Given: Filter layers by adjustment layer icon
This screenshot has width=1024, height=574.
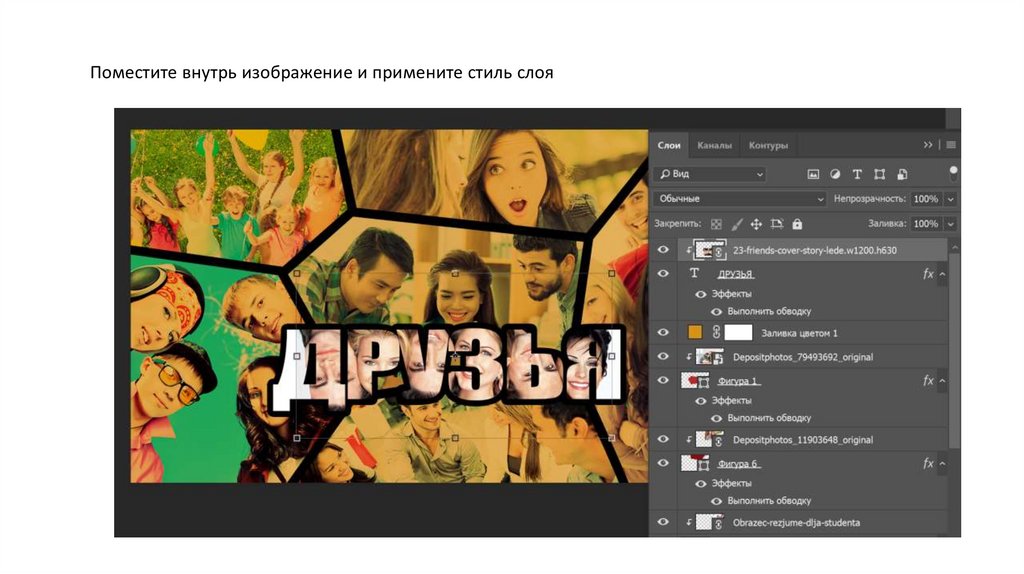Looking at the screenshot, I should coord(835,174).
